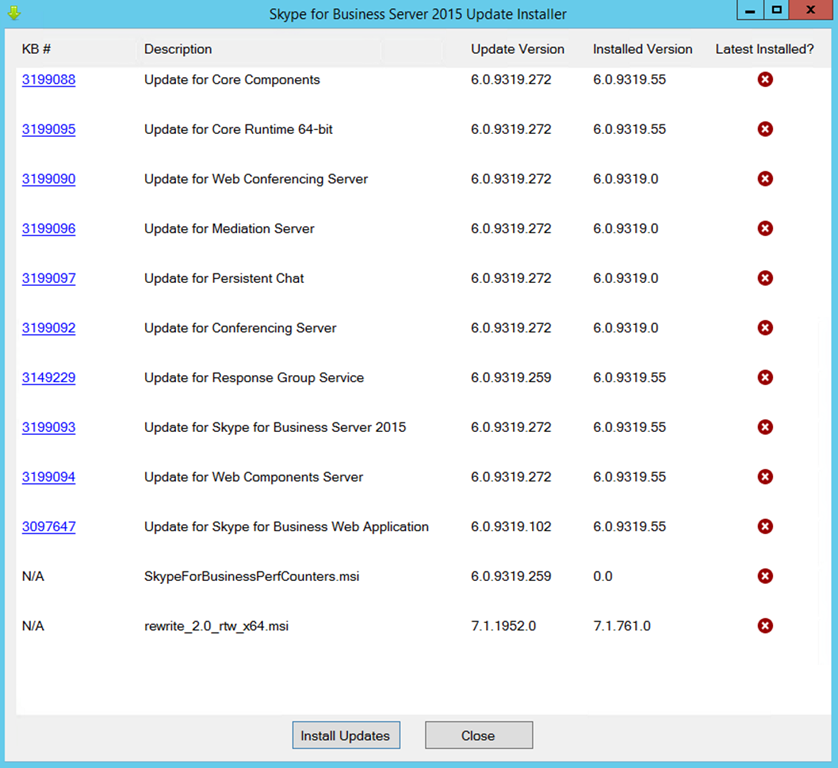The image size is (838, 768).
Task: Click the red X icon for Web Components Server
Action: [x=765, y=477]
